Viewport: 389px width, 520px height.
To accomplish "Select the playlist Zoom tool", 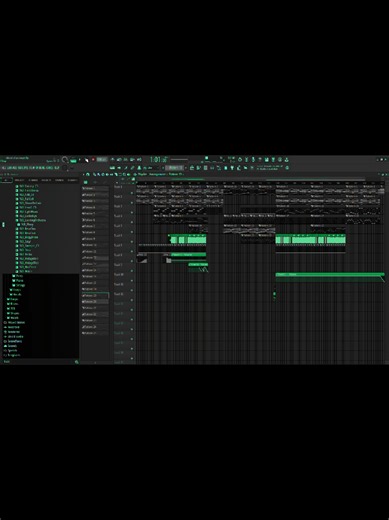I will click(124, 174).
